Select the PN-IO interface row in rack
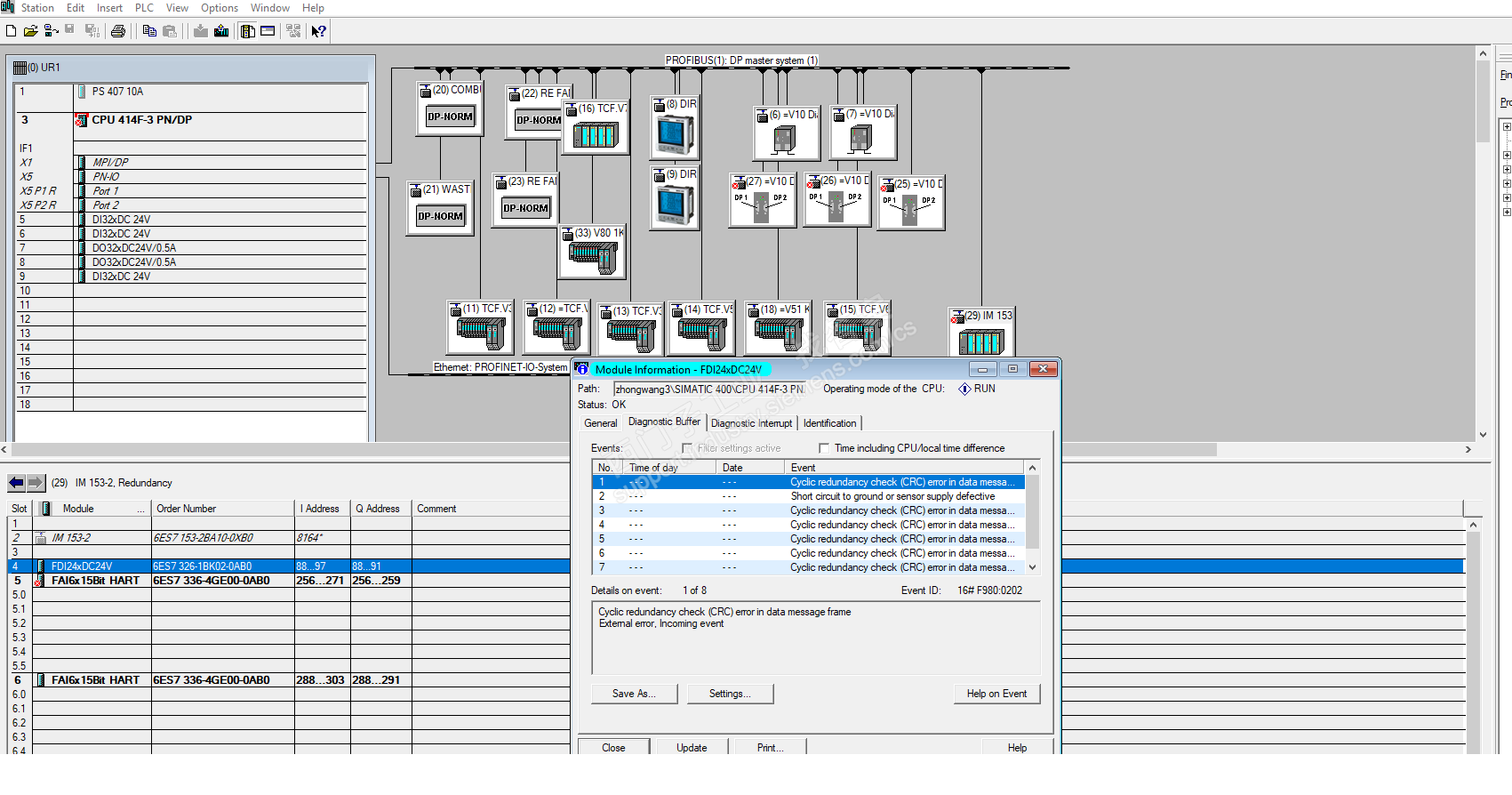1512x795 pixels. point(192,177)
